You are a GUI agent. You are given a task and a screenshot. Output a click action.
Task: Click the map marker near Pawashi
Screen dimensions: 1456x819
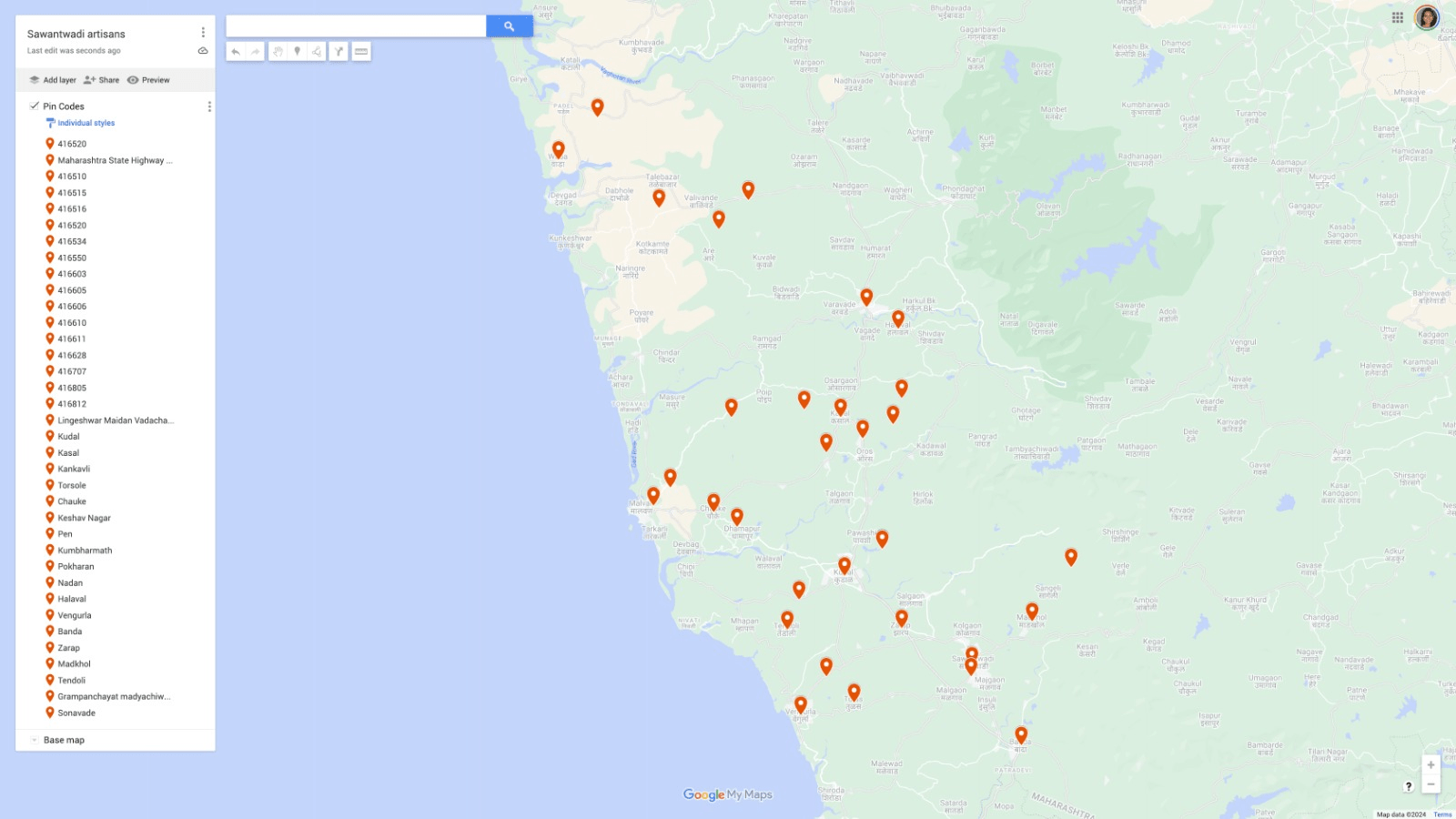[882, 539]
